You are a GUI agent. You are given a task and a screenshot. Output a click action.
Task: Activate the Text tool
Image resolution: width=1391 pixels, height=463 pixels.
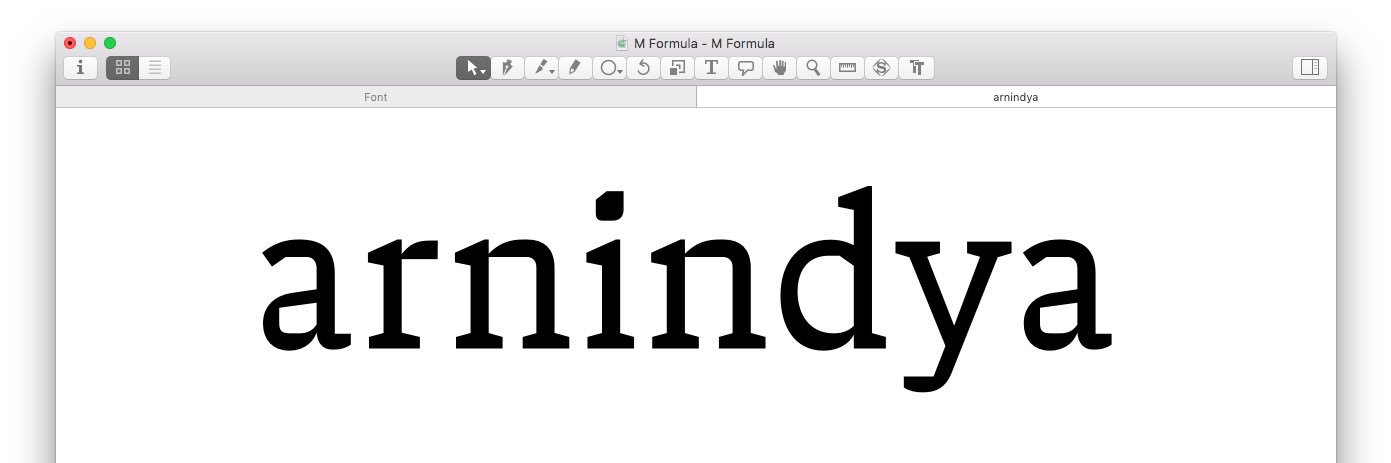pyautogui.click(x=711, y=68)
